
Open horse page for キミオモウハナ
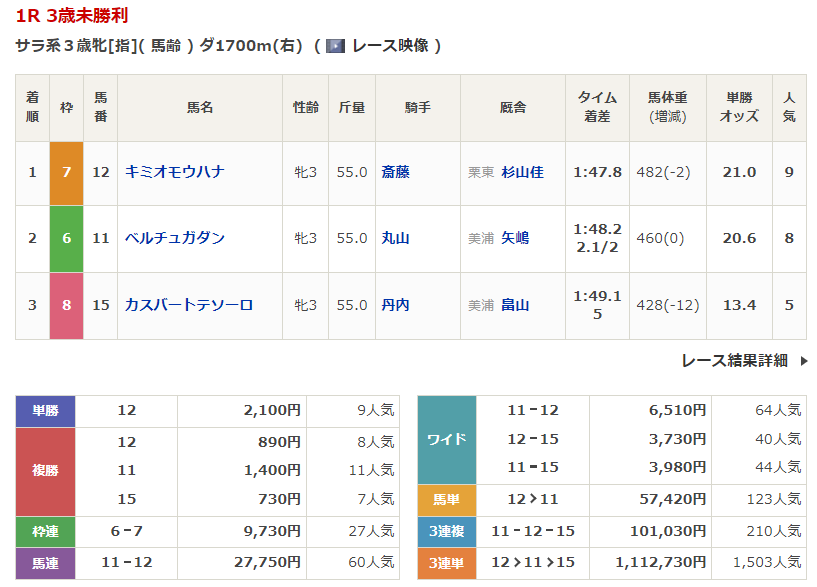[x=174, y=172]
